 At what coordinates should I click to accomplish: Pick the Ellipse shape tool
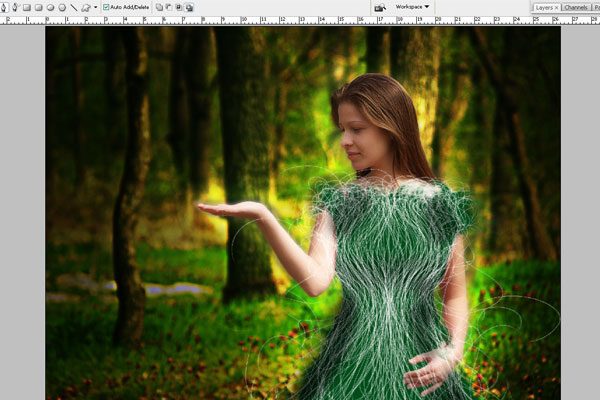[x=50, y=7]
